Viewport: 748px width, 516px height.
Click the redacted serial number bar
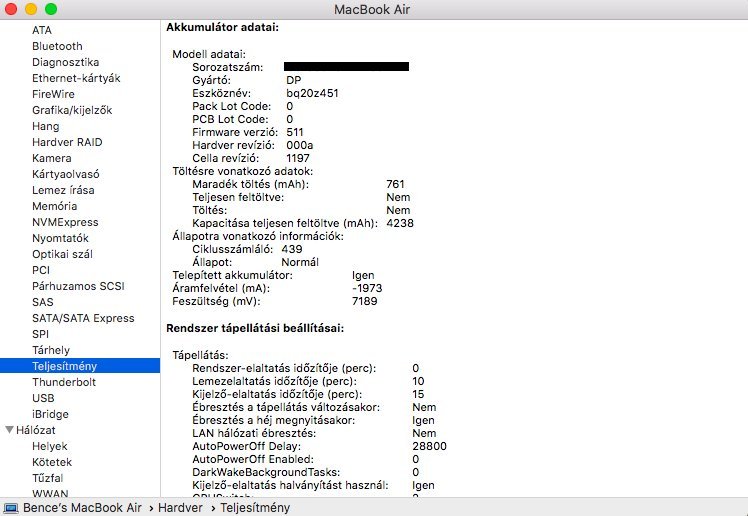pyautogui.click(x=346, y=67)
